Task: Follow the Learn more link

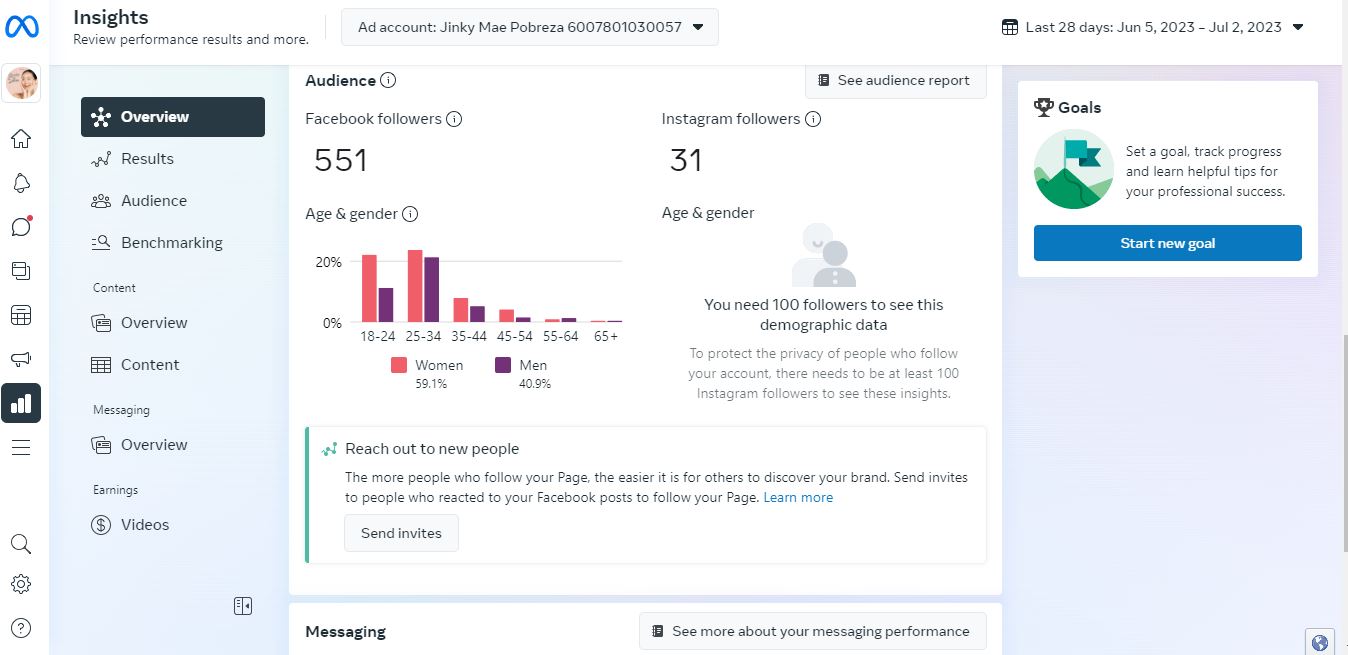Action: (x=798, y=497)
